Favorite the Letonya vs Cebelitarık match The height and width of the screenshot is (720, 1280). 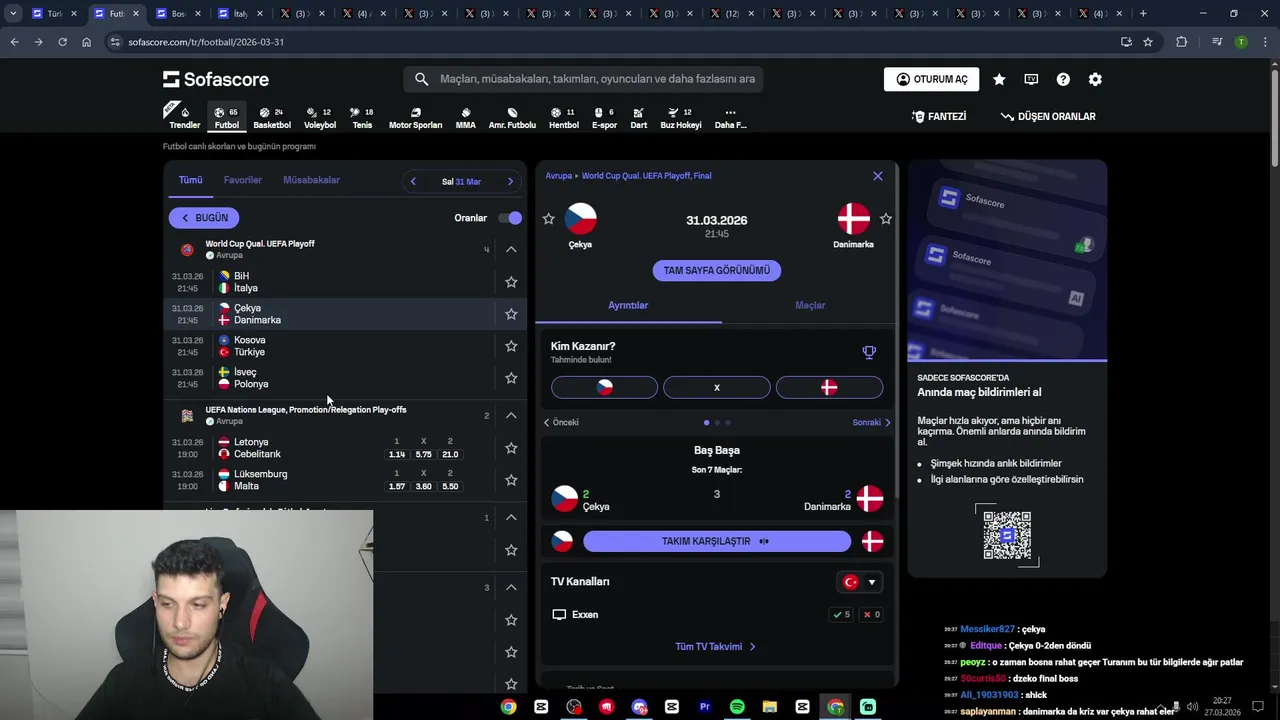(511, 448)
